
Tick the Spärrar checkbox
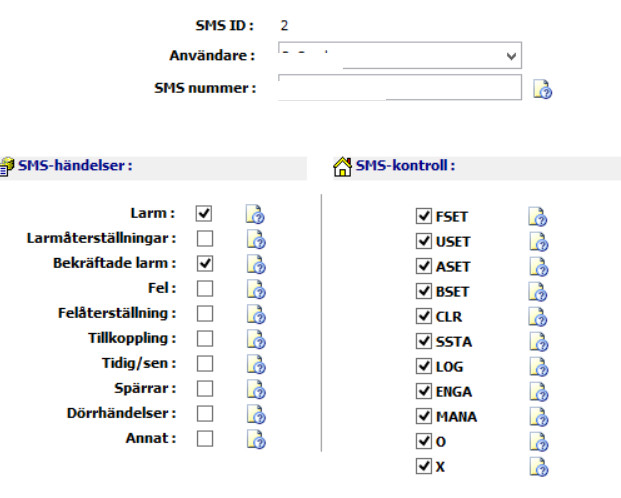coord(205,388)
